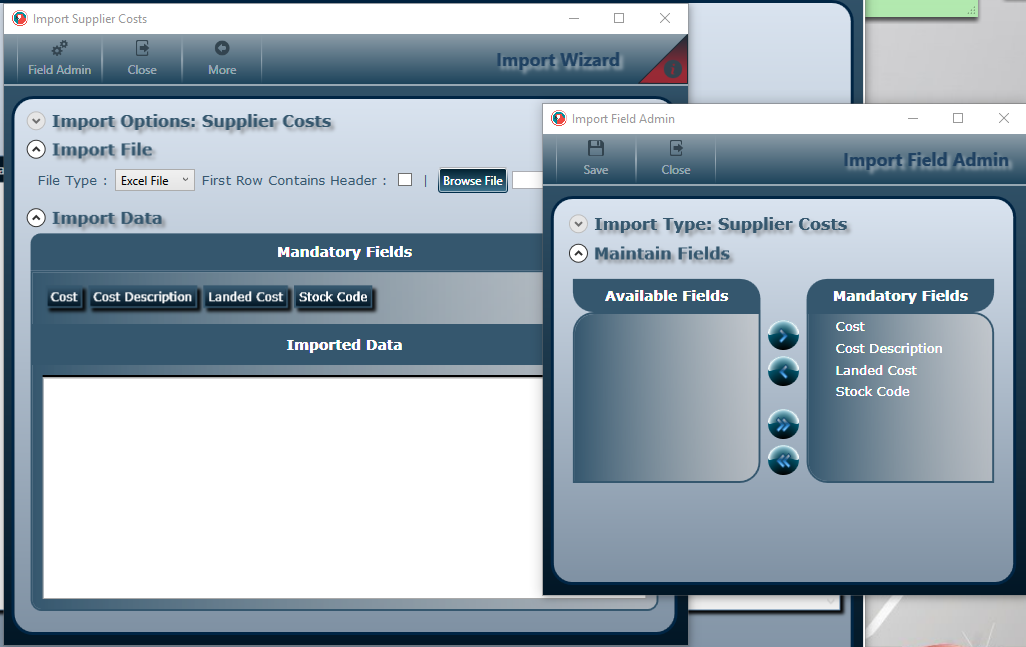Open the File Type Excel File dropdown
The image size is (1026, 647).
(154, 180)
